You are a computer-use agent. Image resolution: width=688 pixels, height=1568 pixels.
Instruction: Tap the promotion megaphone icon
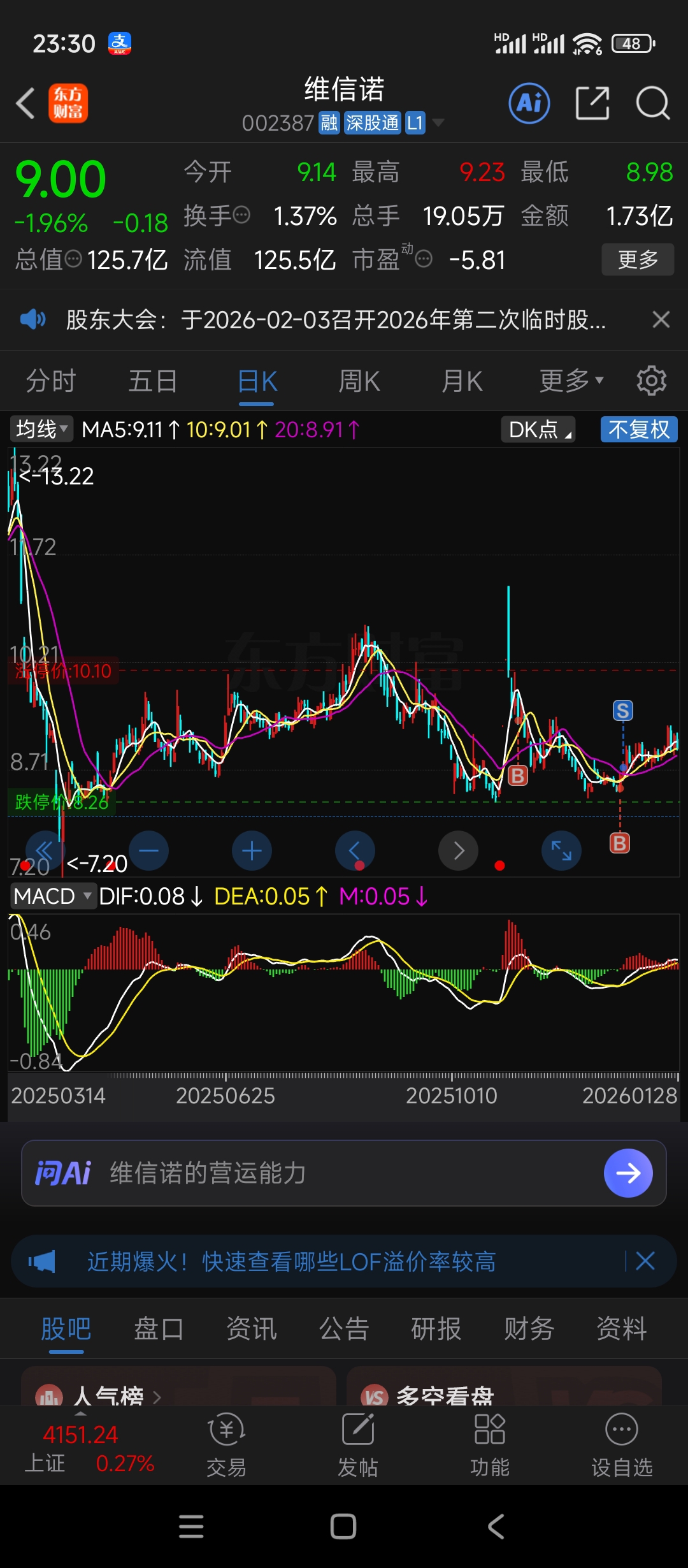click(x=41, y=1261)
